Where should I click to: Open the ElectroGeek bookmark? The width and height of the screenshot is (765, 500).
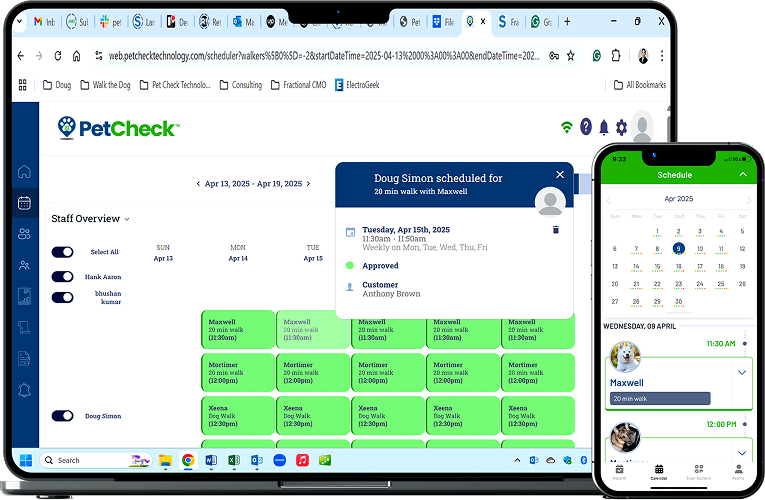coord(357,85)
